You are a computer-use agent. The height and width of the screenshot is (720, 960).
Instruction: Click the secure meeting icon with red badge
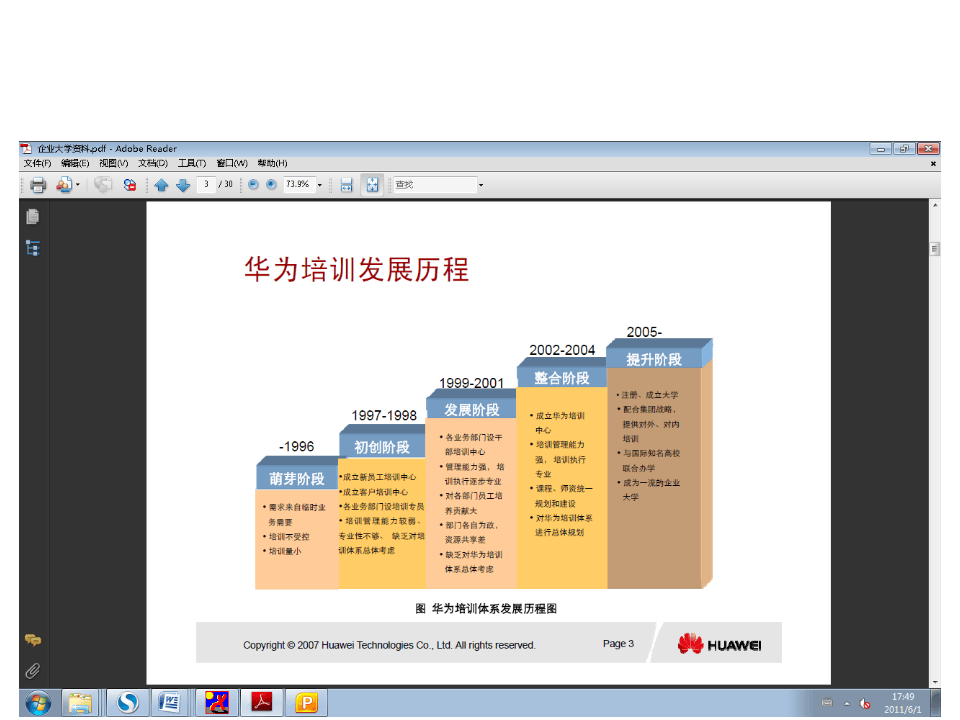click(130, 184)
